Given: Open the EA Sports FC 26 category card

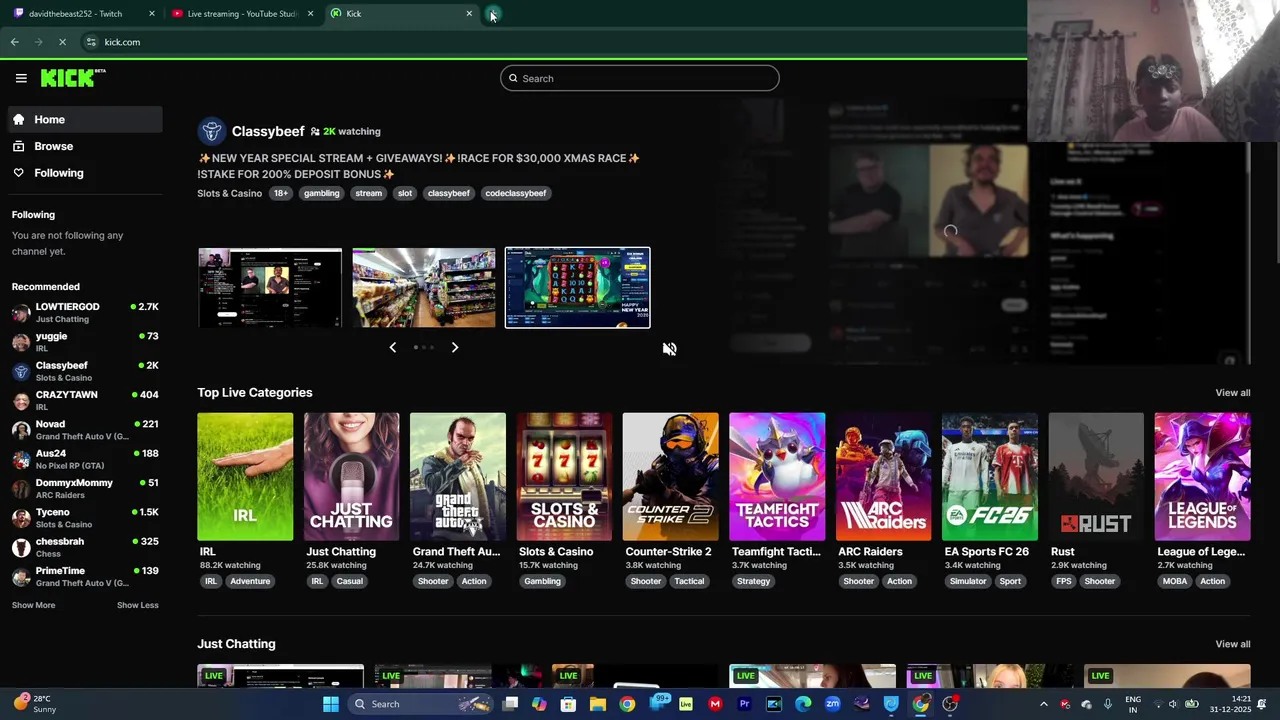Looking at the screenshot, I should coord(989,477).
